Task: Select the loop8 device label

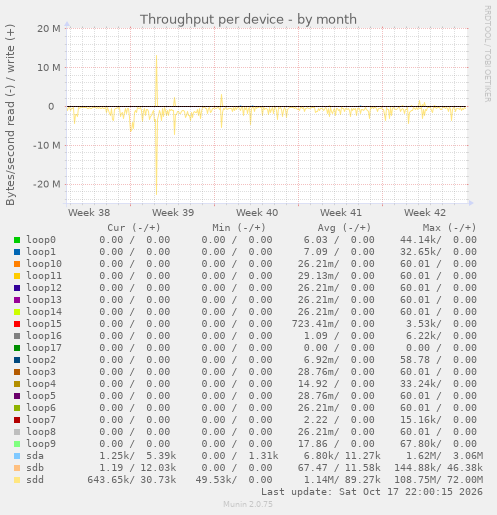Action: click(41, 432)
